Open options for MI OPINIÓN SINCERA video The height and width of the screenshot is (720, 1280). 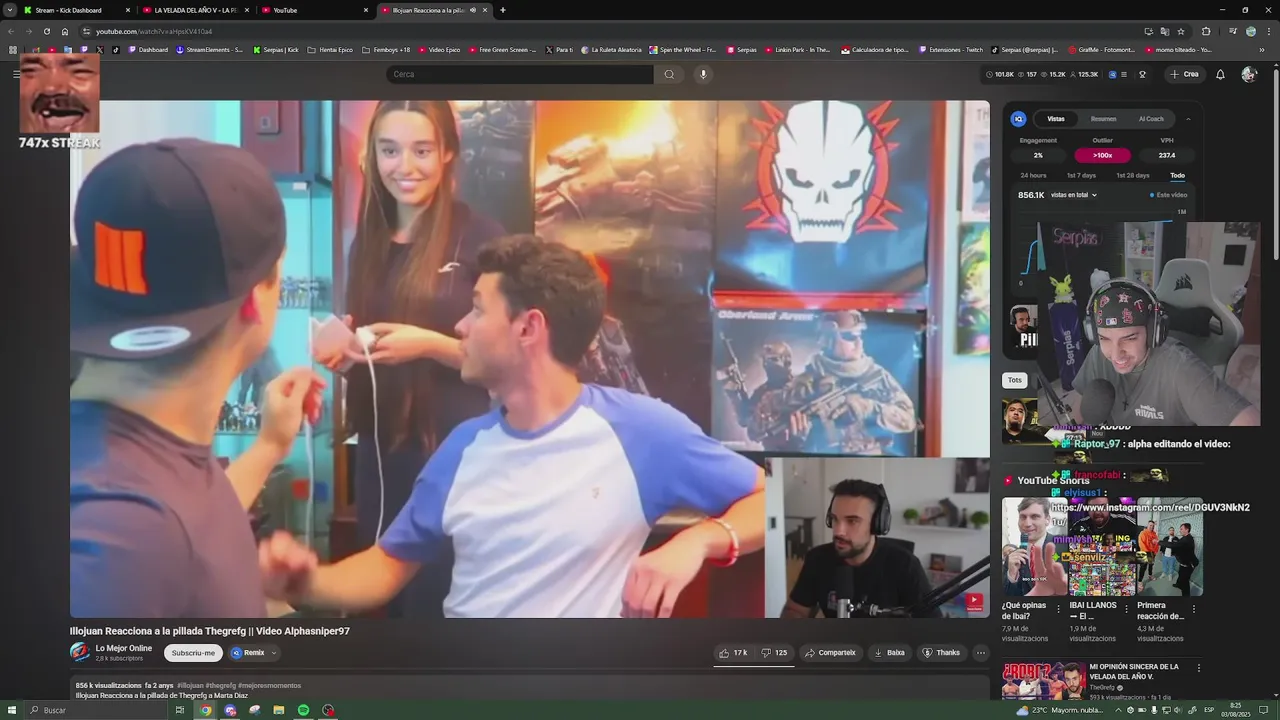tap(1198, 668)
